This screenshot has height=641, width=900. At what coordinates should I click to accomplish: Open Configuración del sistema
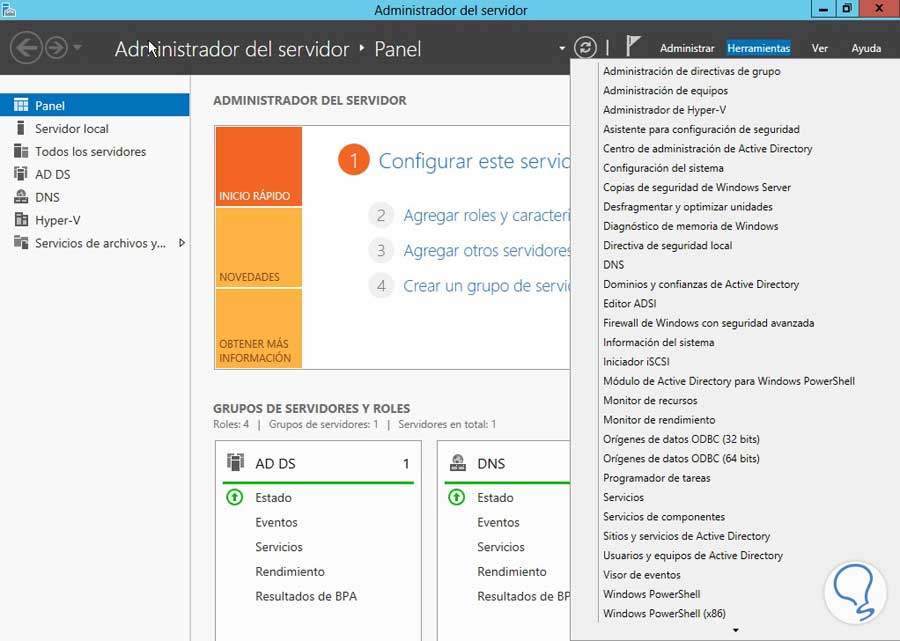coord(663,168)
